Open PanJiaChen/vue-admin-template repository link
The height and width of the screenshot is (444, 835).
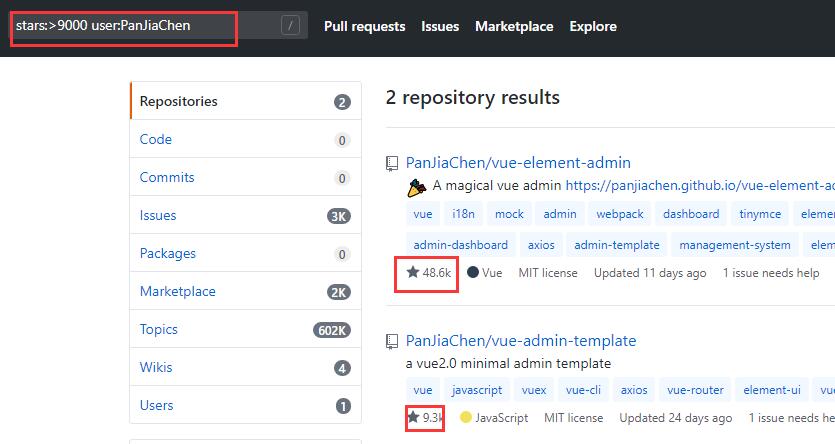[x=521, y=340]
